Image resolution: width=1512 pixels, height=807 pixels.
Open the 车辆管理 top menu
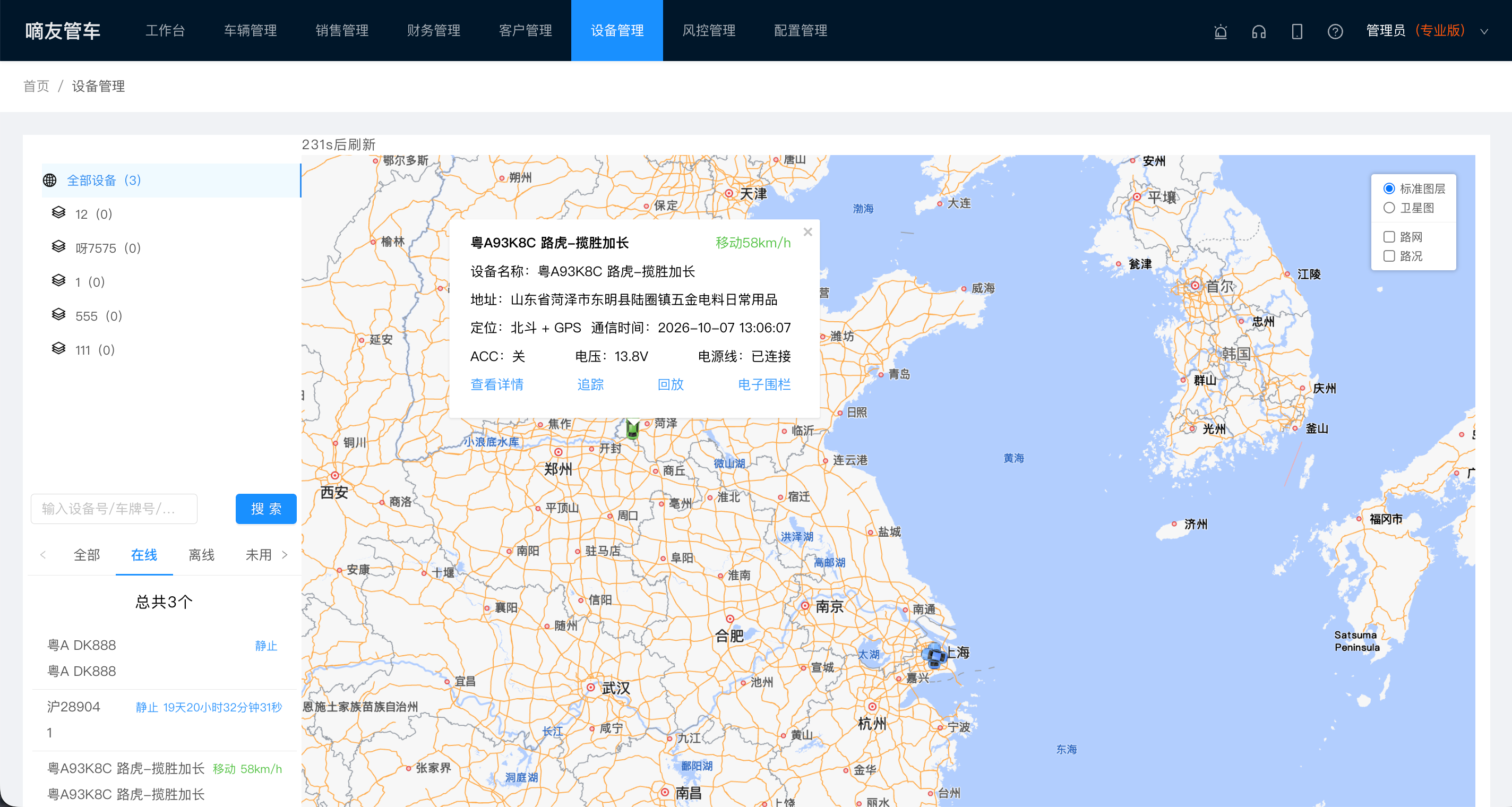pyautogui.click(x=250, y=30)
